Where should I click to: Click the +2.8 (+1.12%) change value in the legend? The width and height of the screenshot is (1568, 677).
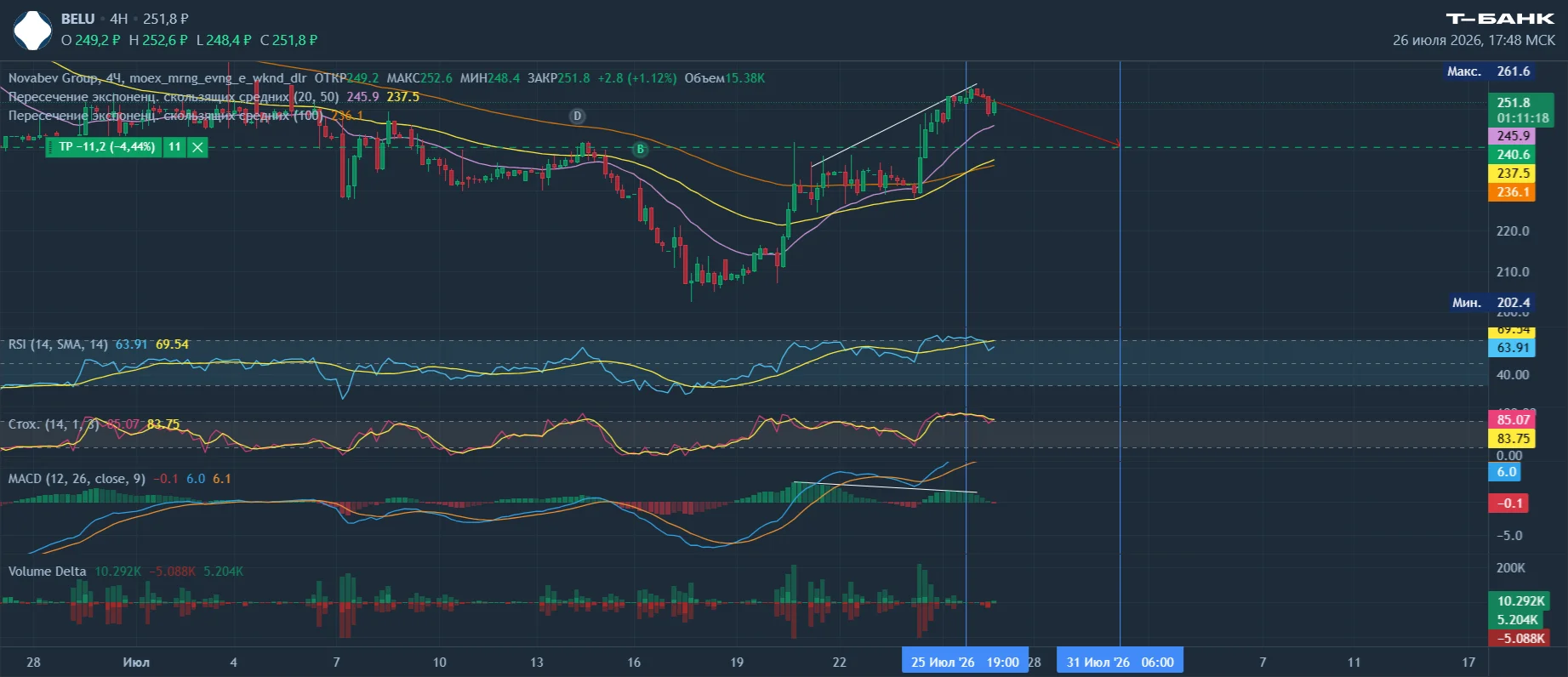click(x=637, y=78)
